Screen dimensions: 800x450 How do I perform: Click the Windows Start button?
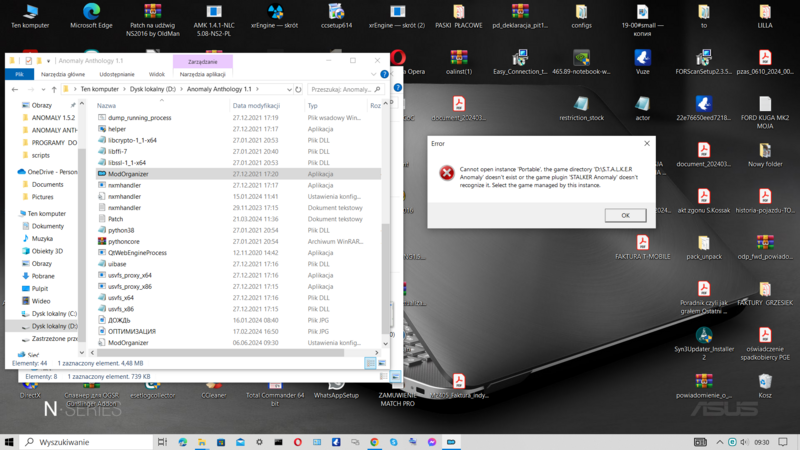coord(10,441)
